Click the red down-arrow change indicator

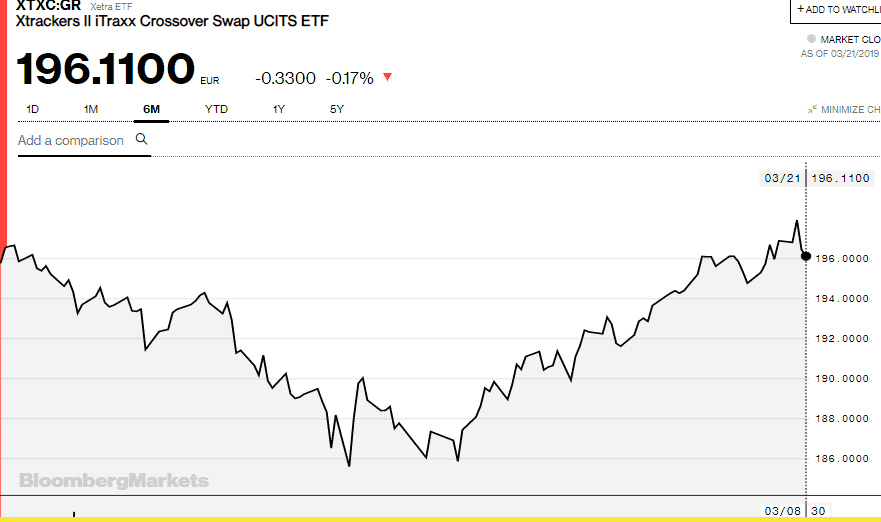point(387,78)
